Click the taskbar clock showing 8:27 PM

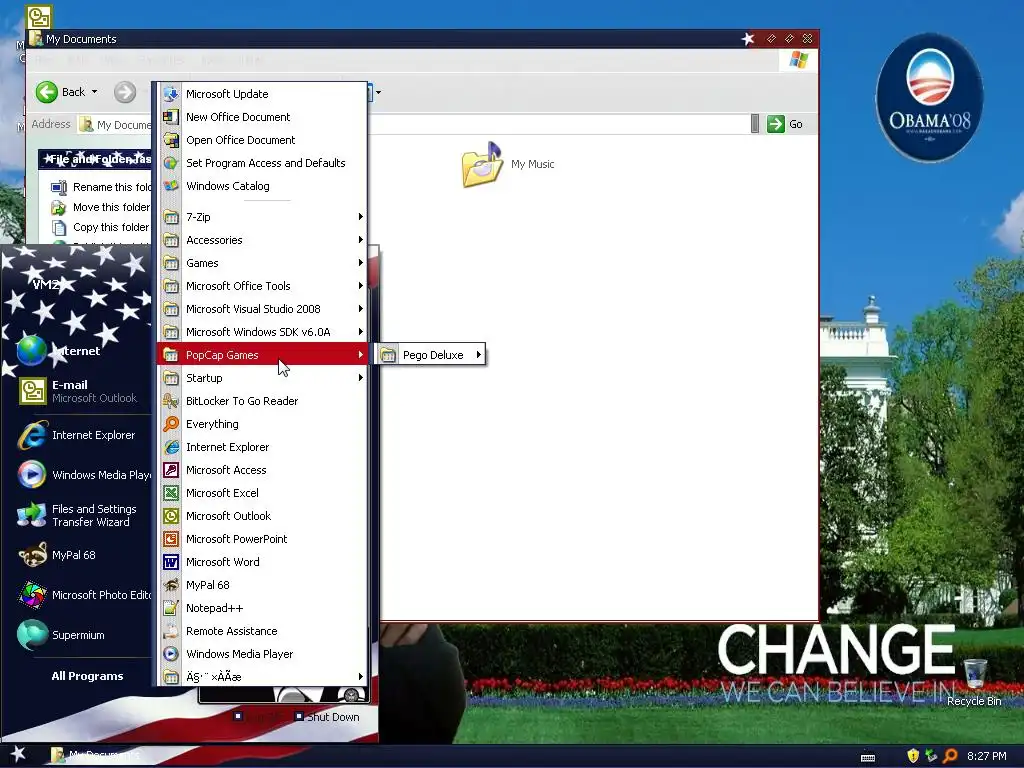[x=986, y=756]
